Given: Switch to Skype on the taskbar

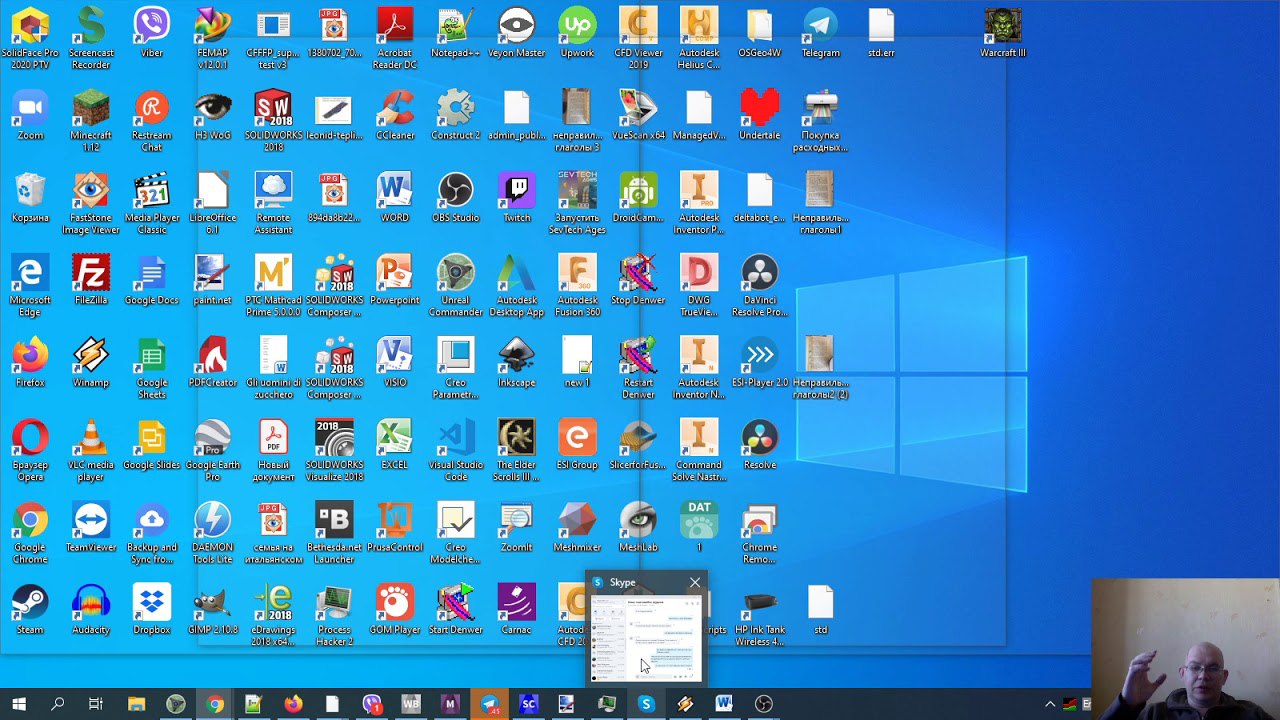Looking at the screenshot, I should (x=646, y=704).
